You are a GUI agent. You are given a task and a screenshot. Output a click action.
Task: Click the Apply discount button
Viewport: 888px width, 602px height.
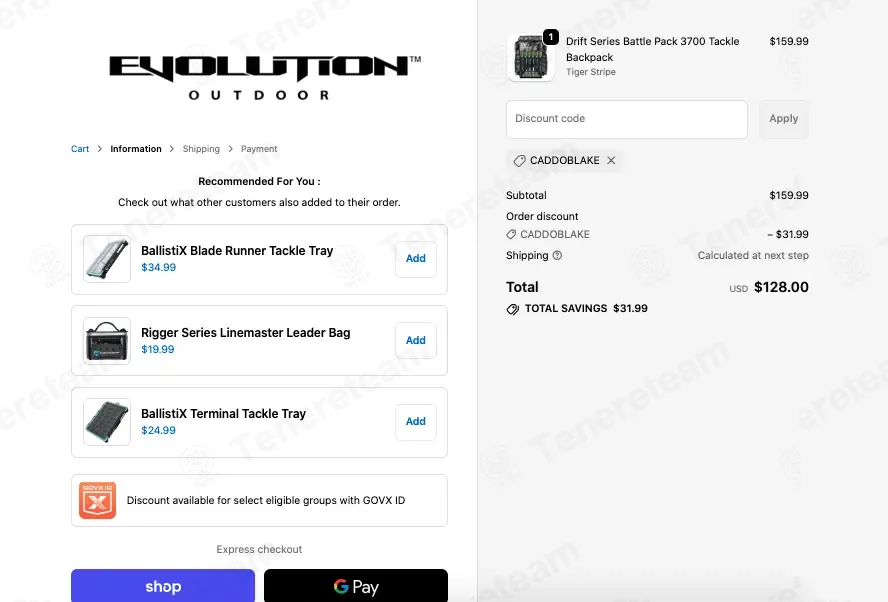point(784,119)
